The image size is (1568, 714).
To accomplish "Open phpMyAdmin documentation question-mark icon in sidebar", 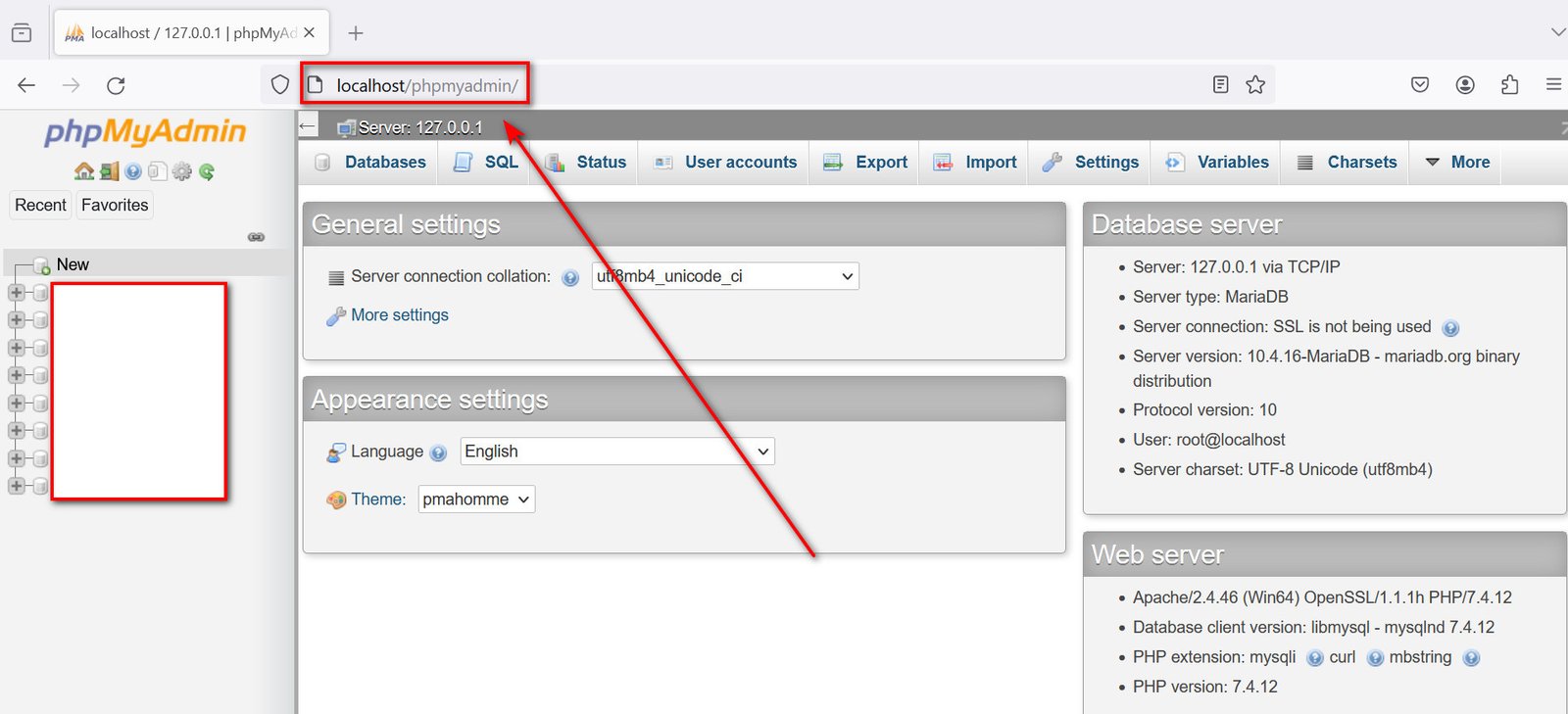I will [x=133, y=171].
